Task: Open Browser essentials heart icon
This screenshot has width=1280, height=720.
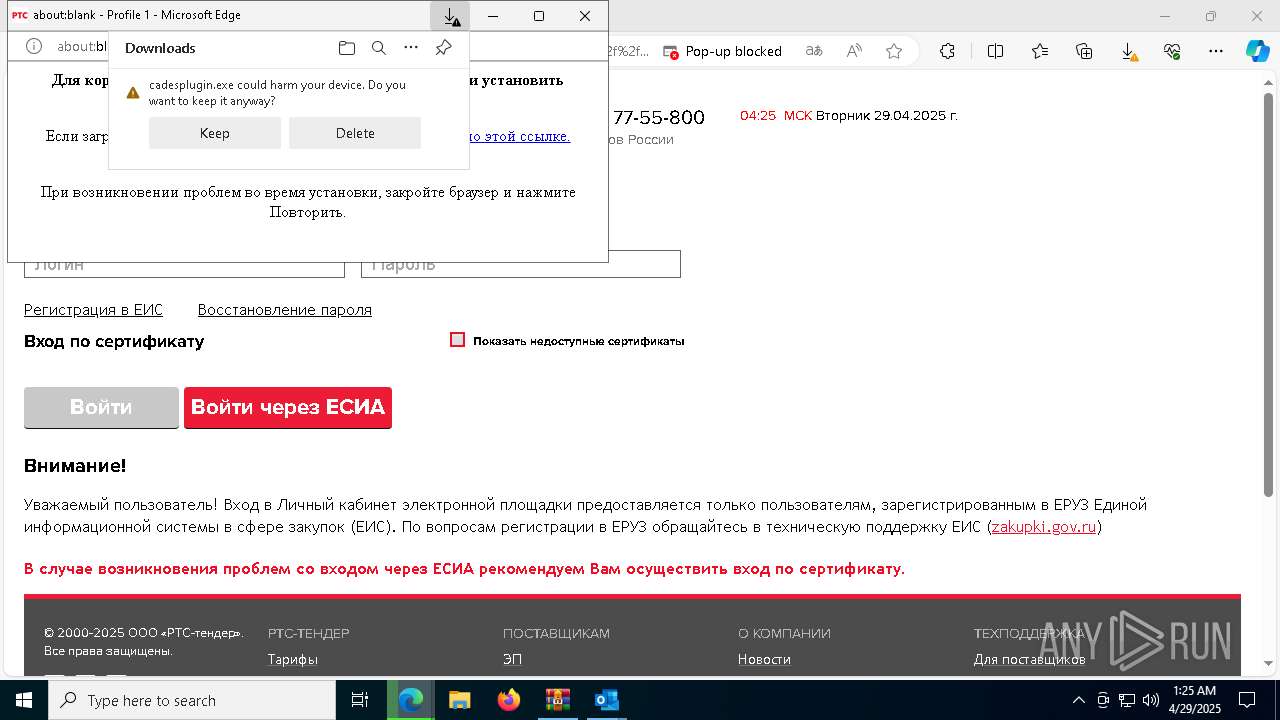Action: pos(1172,51)
